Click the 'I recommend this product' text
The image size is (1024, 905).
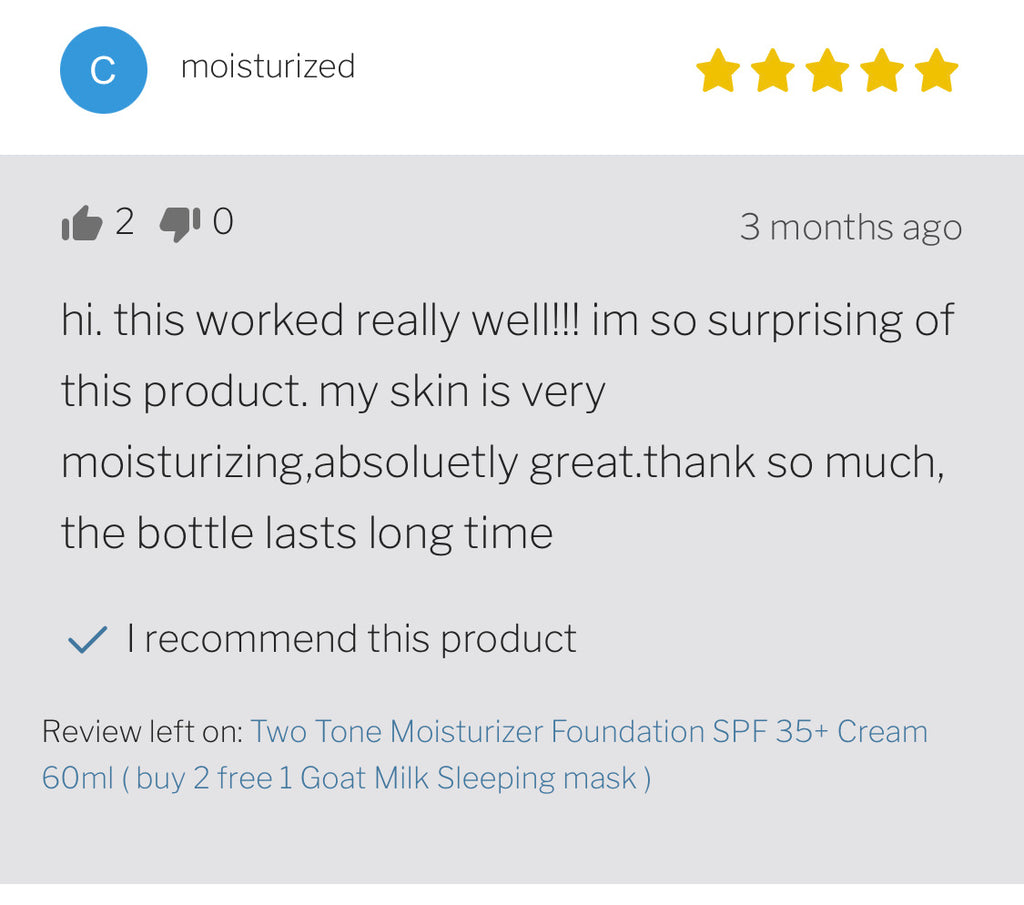[351, 639]
